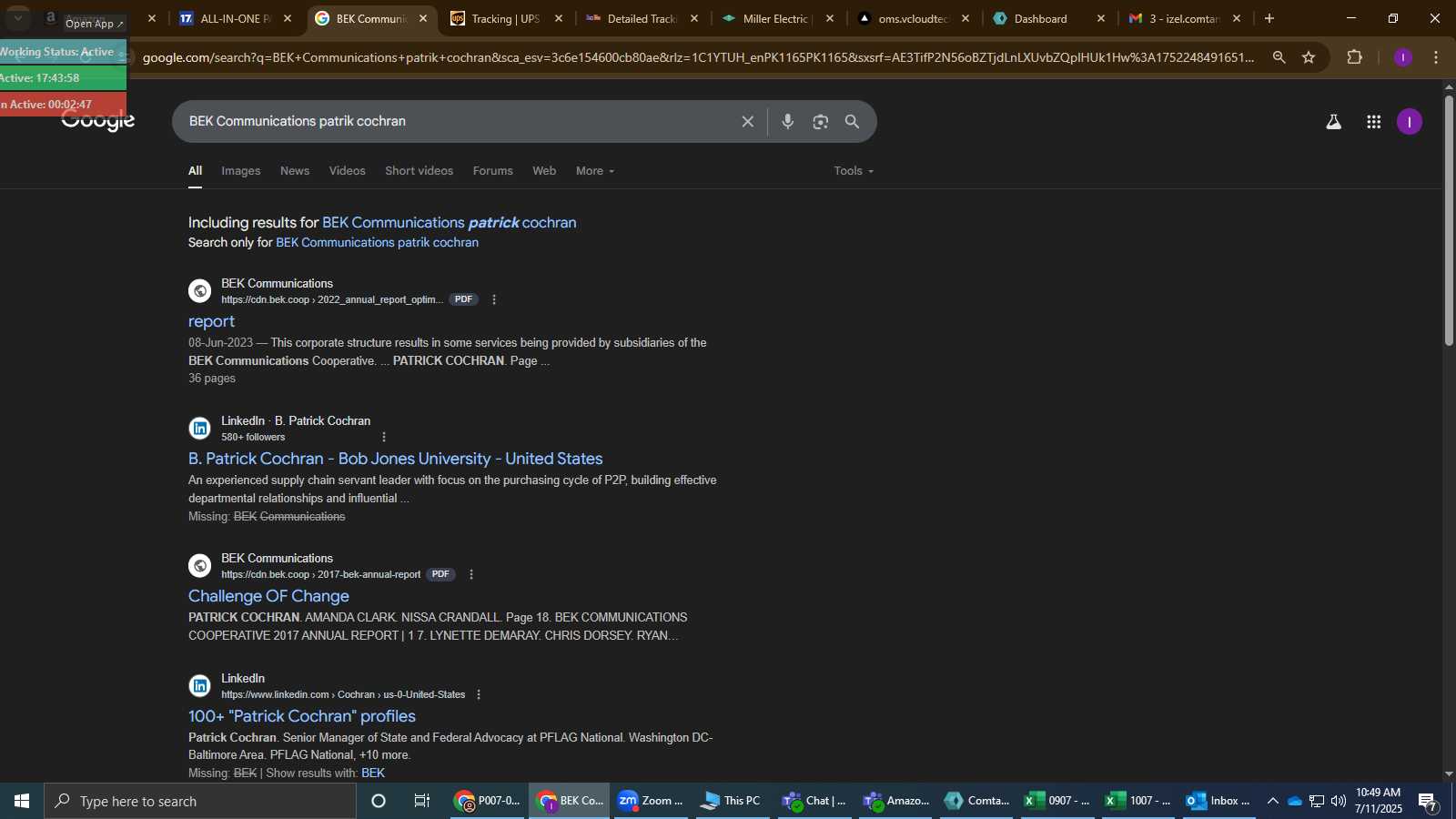Open Zoom from the taskbar
The image size is (1456, 819).
pos(650,801)
